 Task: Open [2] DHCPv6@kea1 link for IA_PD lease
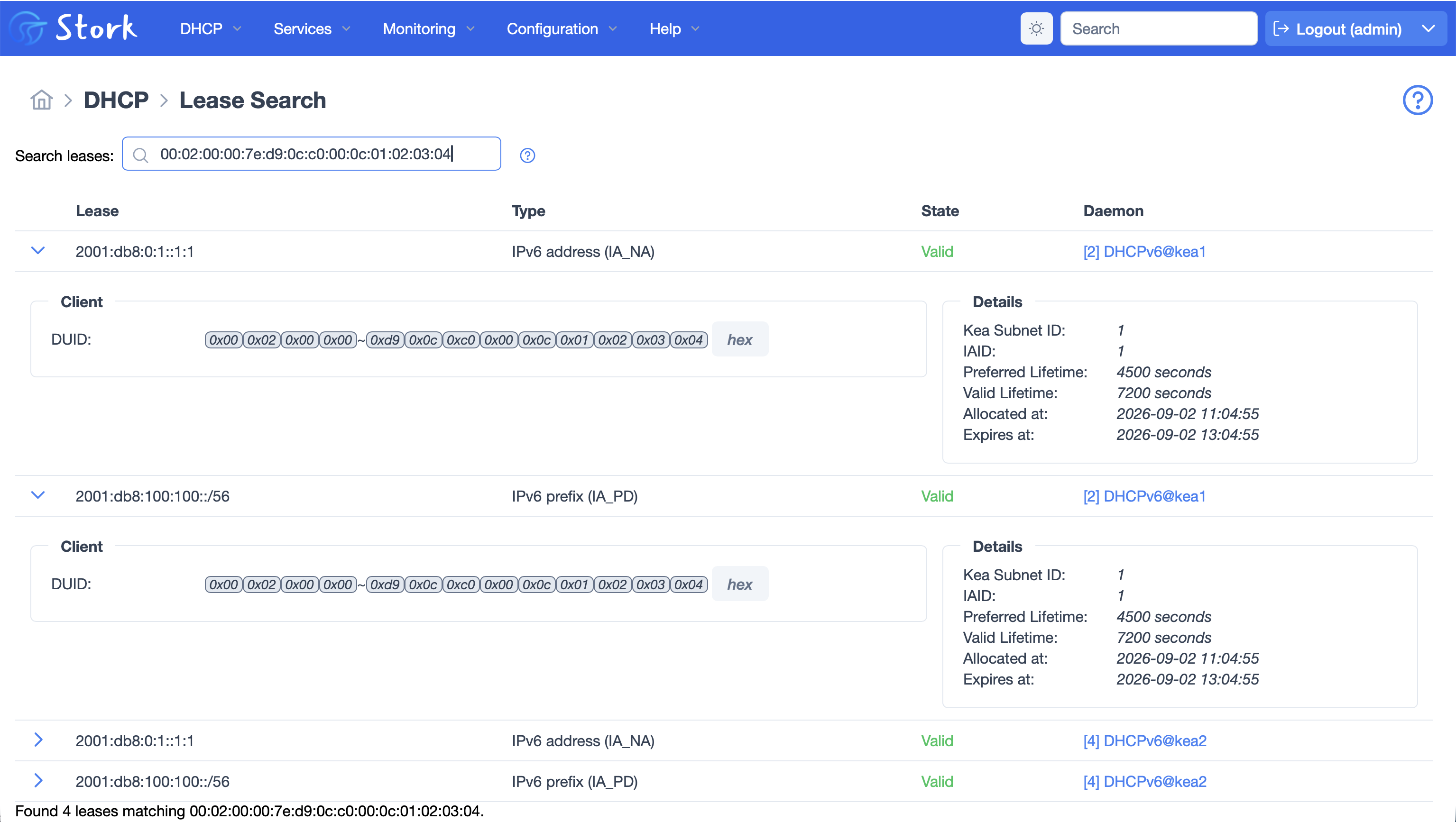click(1144, 496)
